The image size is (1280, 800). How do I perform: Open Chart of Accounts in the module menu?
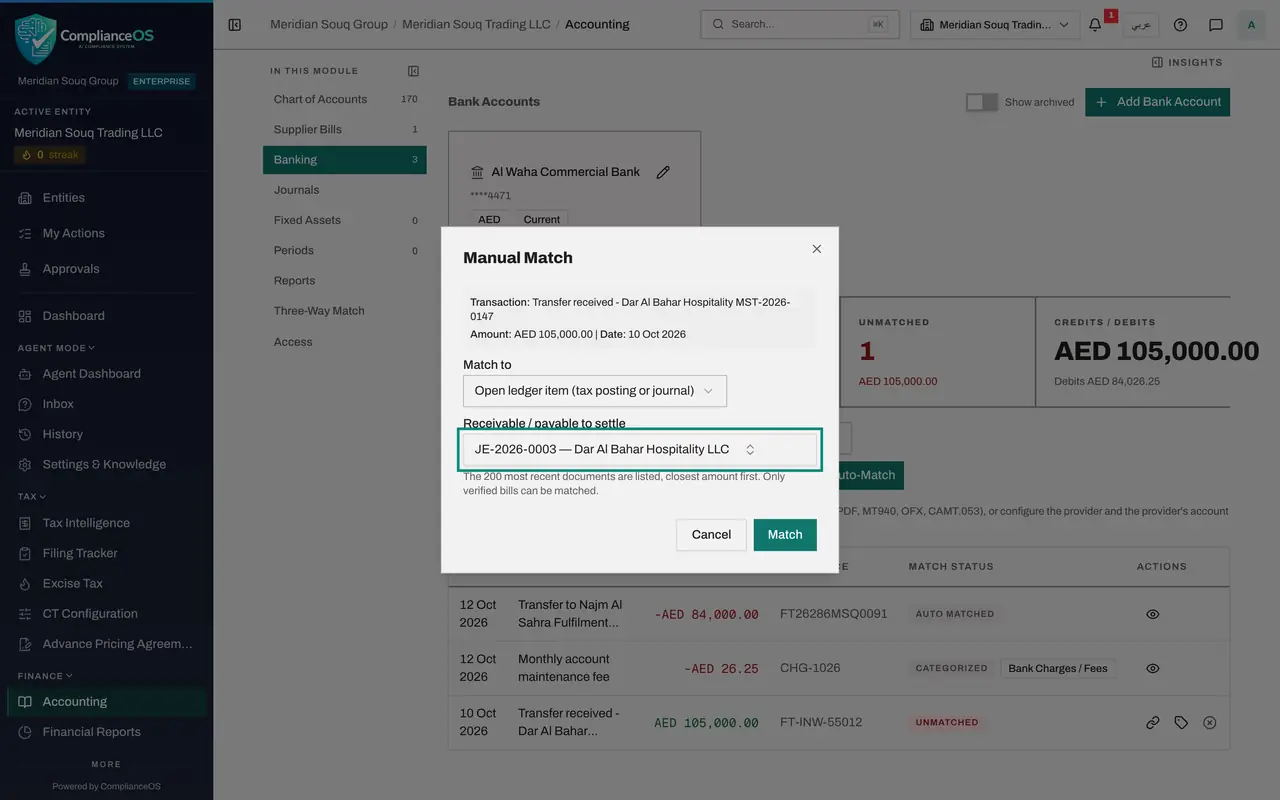[345, 99]
